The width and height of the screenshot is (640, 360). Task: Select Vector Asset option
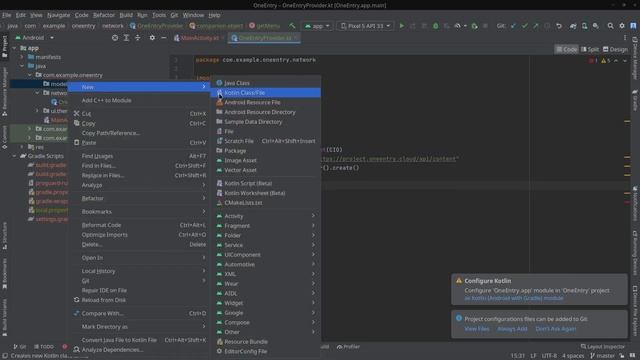[x=265, y=170]
